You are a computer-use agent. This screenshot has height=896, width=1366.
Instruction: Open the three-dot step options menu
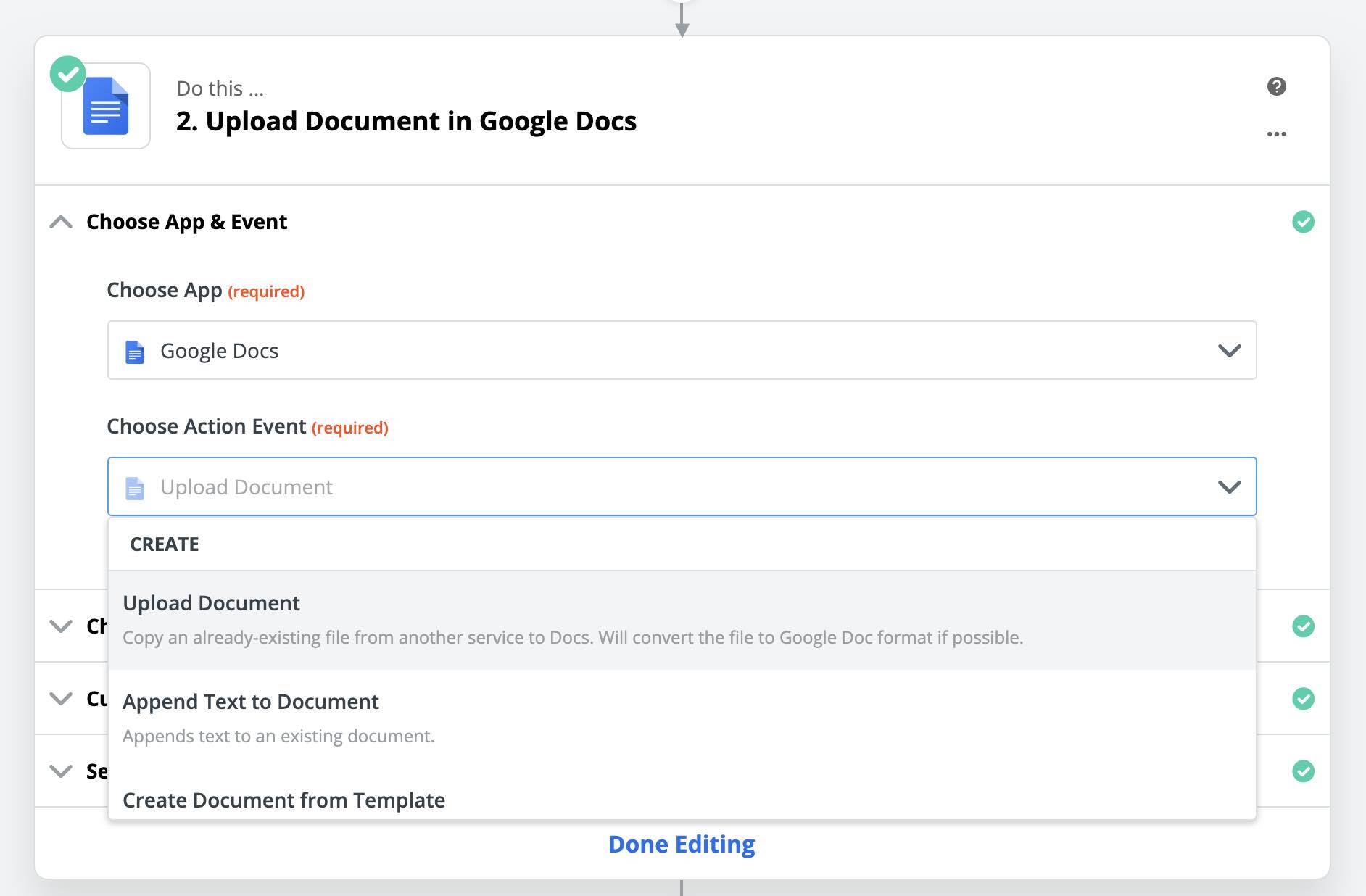pos(1276,134)
